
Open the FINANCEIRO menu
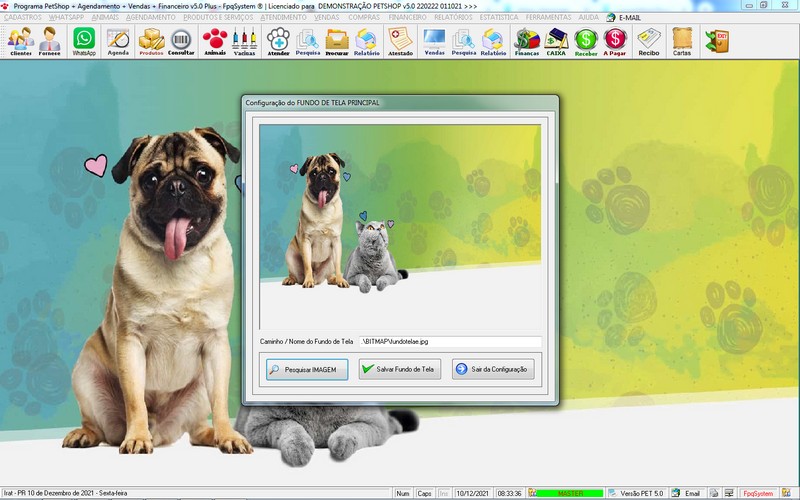click(407, 17)
